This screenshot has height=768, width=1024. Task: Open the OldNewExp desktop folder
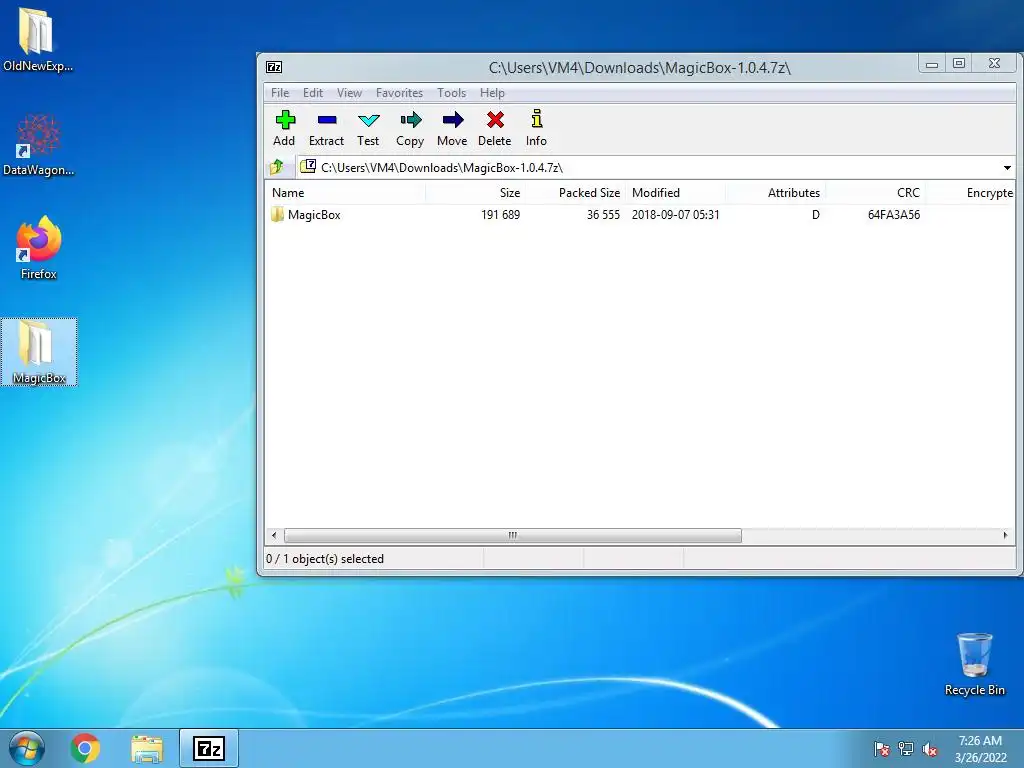click(38, 39)
